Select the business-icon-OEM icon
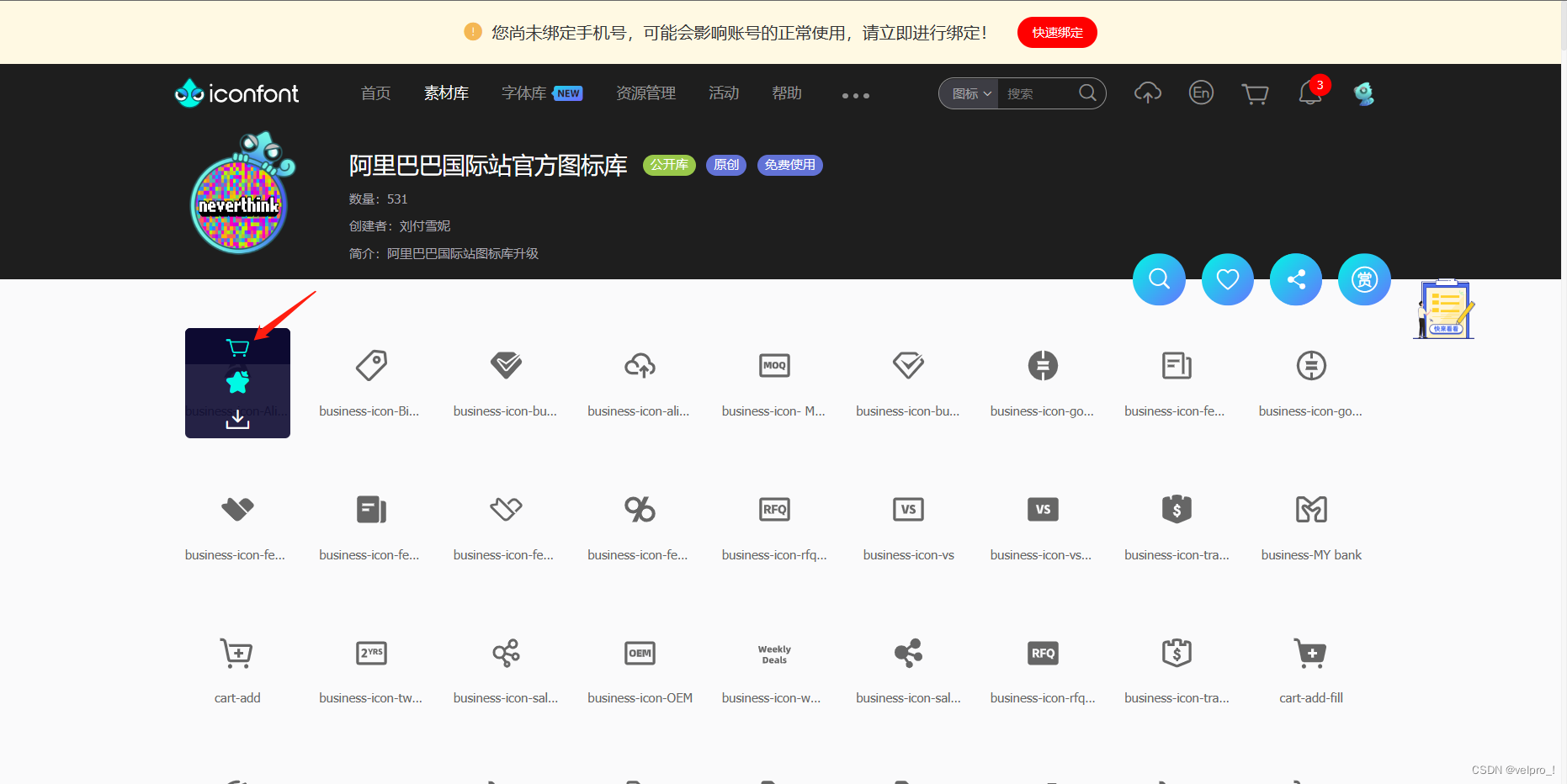Screen dimensions: 1567x784 (640, 654)
